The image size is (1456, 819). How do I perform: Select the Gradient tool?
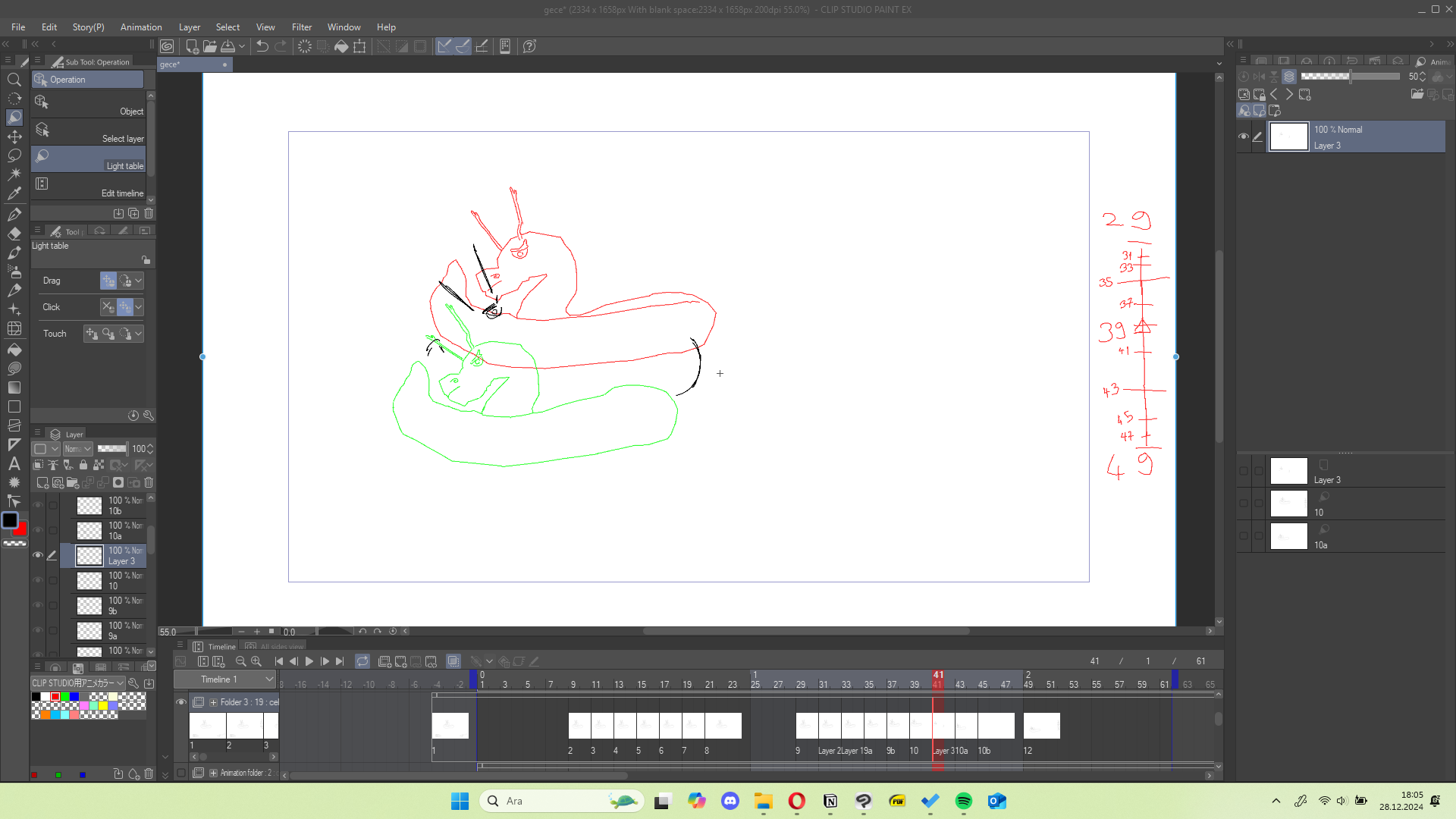[x=14, y=388]
